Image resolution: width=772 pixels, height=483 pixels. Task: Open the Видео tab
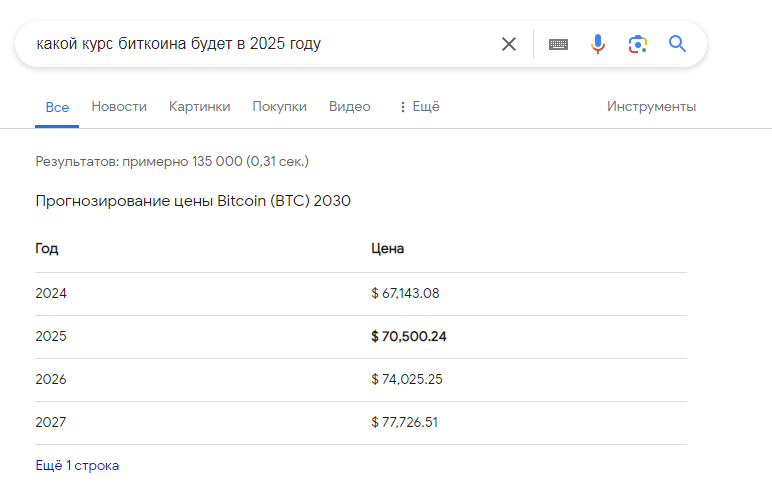(350, 106)
